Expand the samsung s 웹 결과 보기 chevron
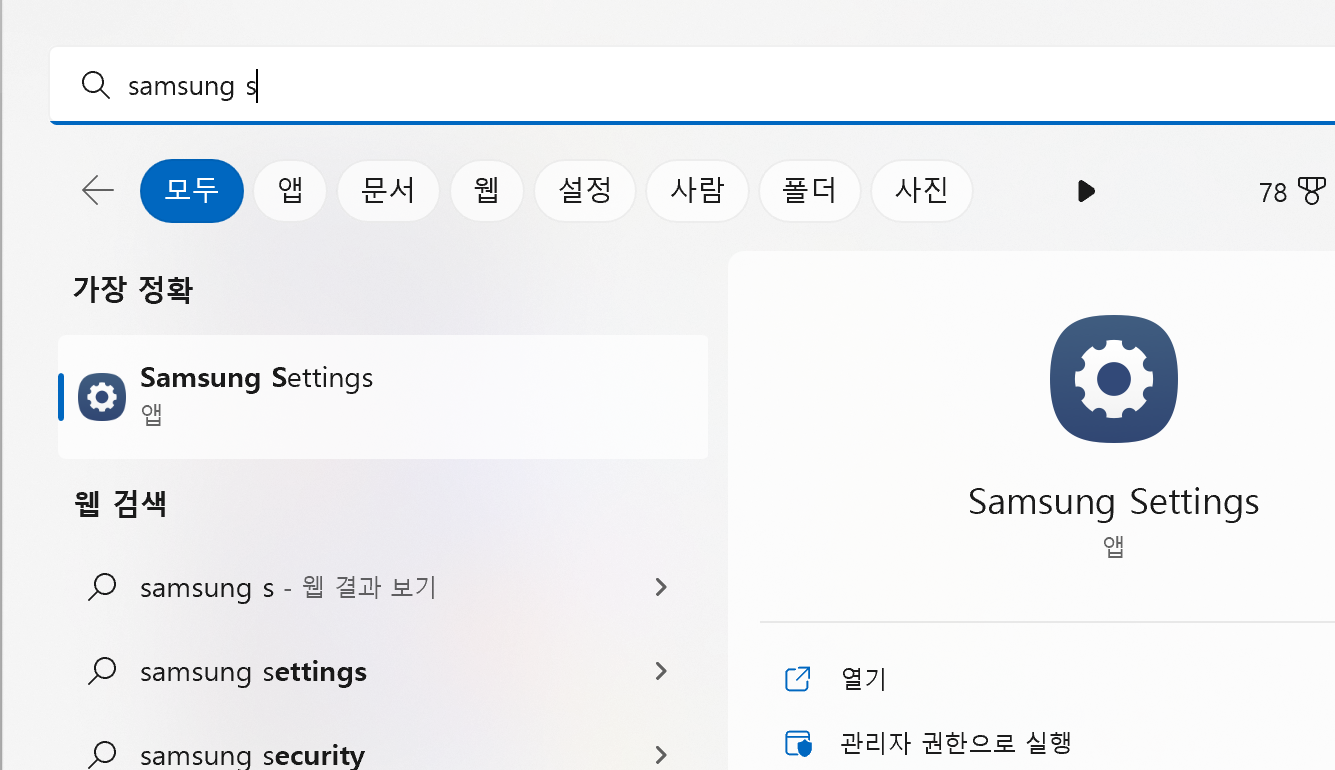The width and height of the screenshot is (1335, 770). (661, 587)
